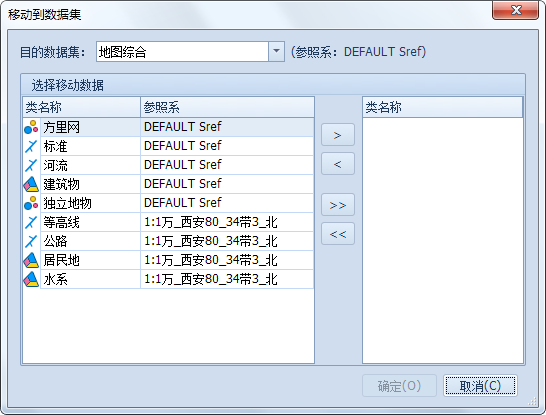Click the line icon next to 河流

(31, 165)
